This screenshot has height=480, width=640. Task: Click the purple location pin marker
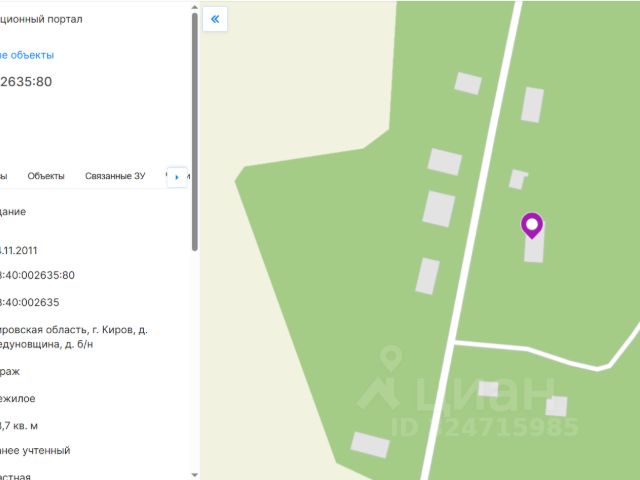pos(532,225)
